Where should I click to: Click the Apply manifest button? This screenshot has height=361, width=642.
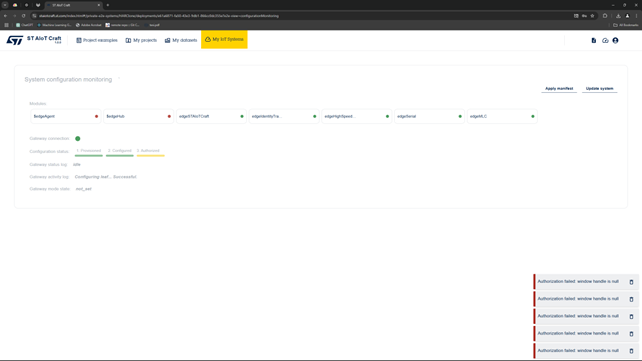point(559,88)
